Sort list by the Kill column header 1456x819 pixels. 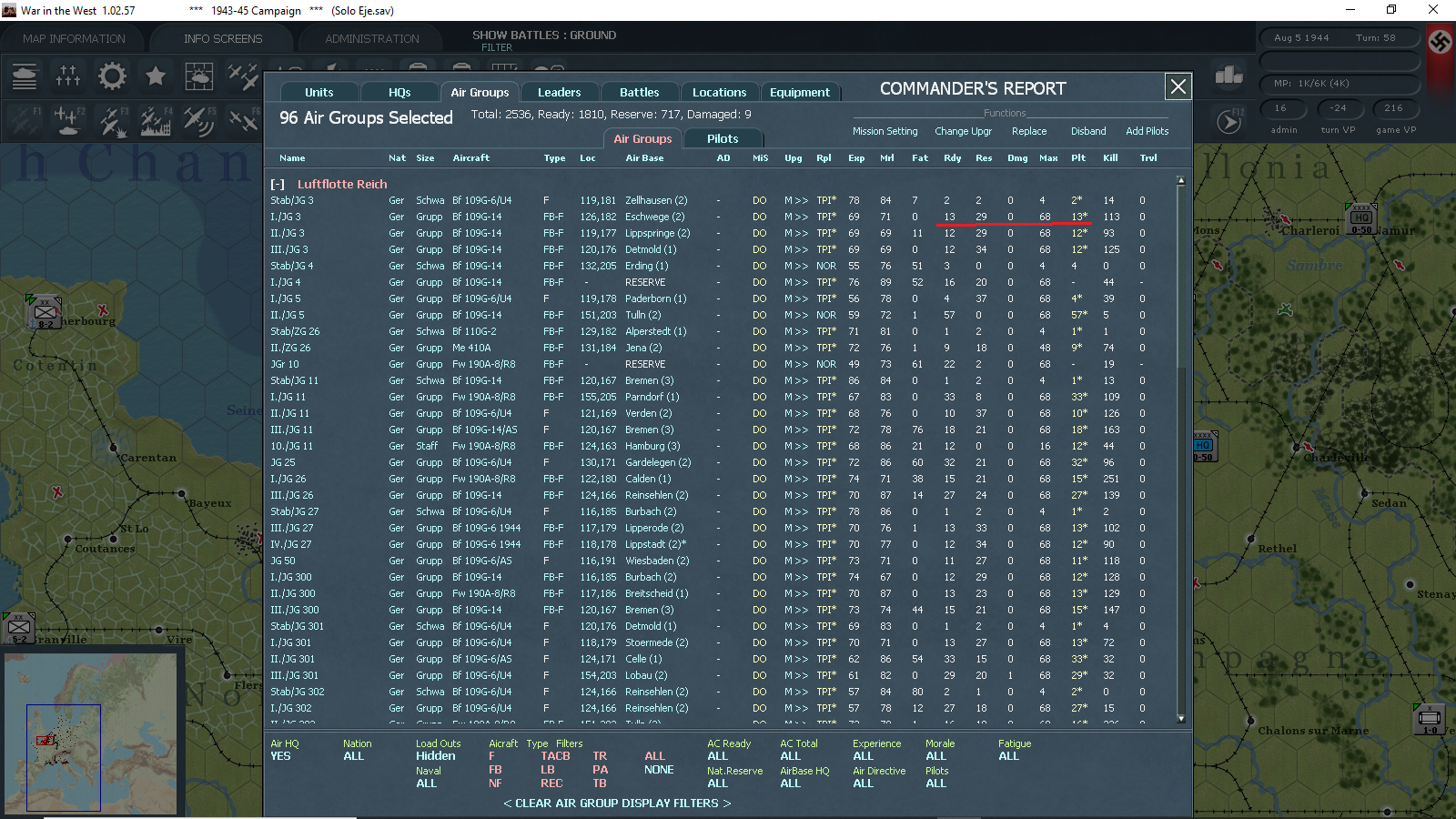[1110, 158]
